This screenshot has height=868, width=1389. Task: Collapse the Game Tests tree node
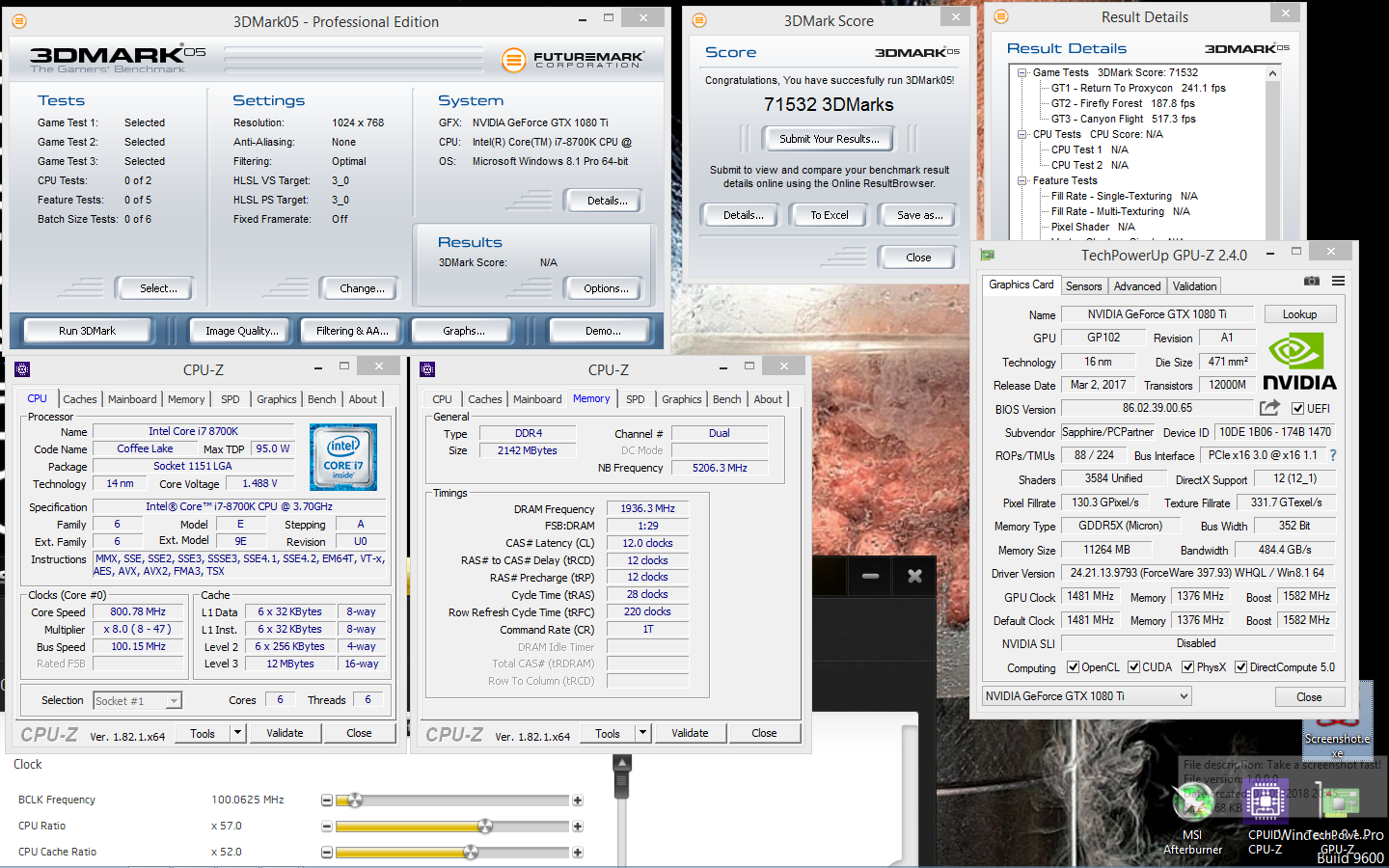(1021, 72)
